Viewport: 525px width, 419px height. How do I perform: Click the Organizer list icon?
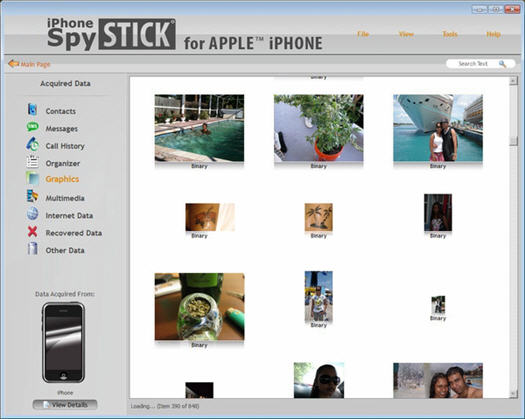[32, 161]
